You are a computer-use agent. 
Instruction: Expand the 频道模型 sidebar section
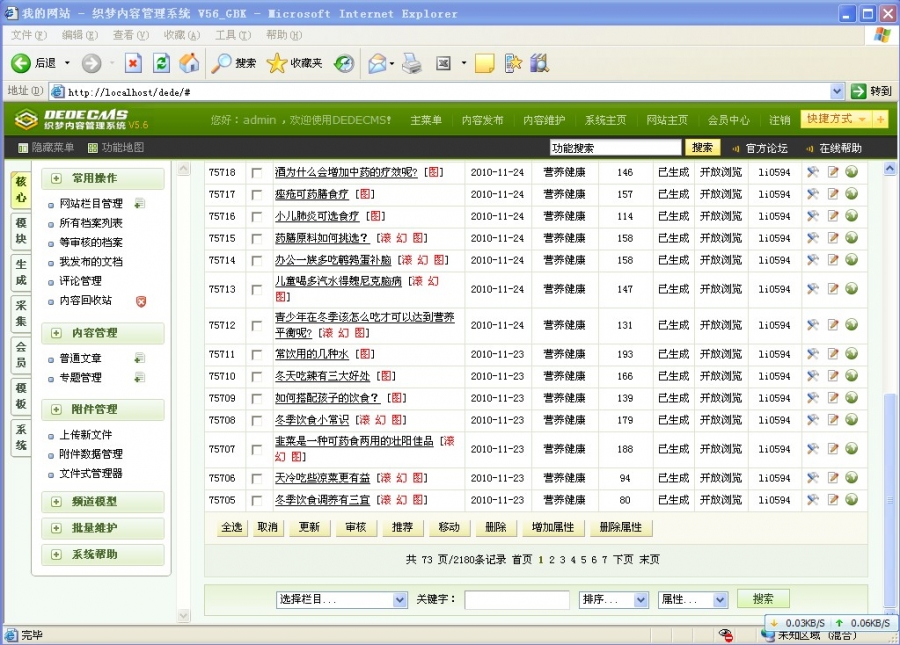tap(102, 502)
